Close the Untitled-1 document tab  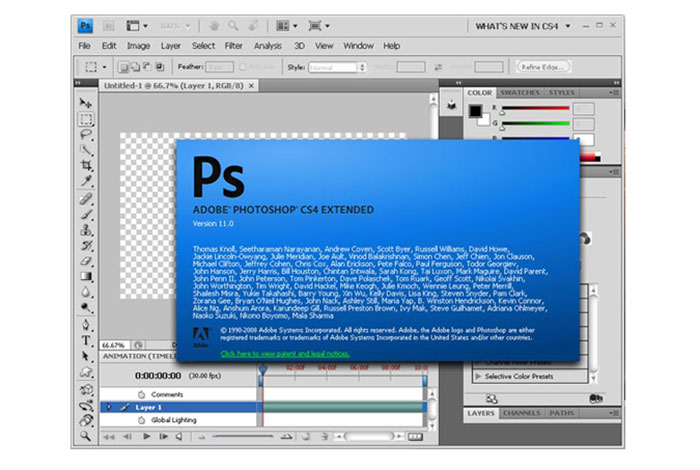(x=251, y=86)
